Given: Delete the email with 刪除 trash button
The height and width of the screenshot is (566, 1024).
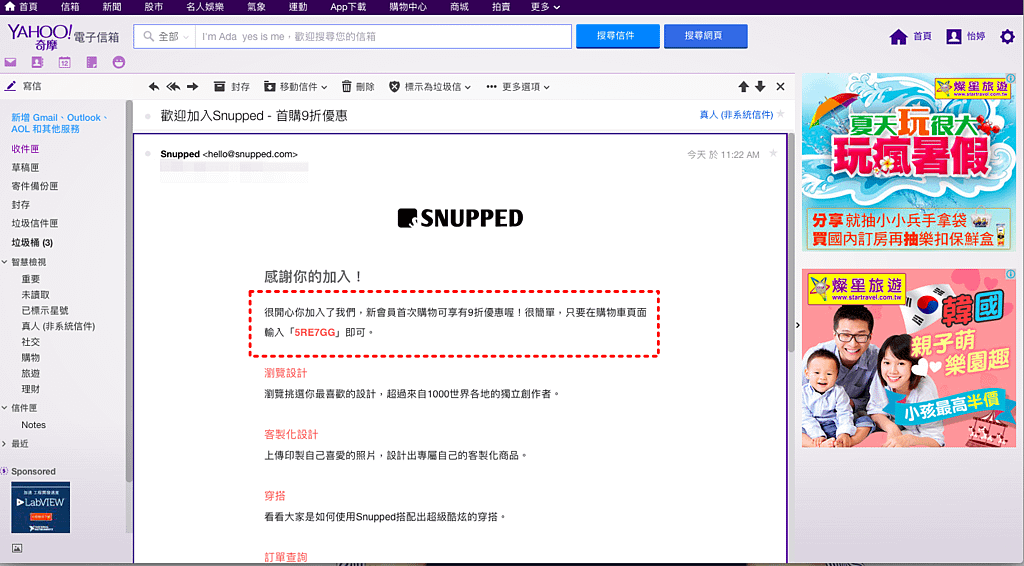Looking at the screenshot, I should 358,87.
